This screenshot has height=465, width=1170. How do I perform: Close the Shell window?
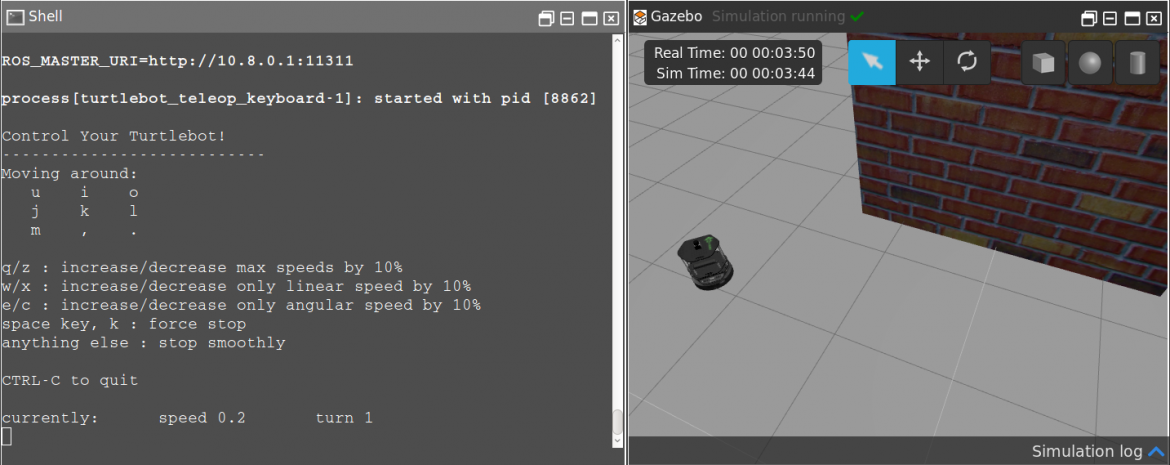(611, 19)
